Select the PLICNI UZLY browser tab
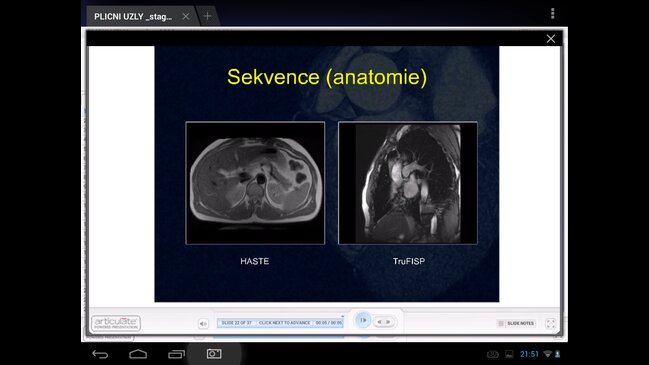 [132, 17]
